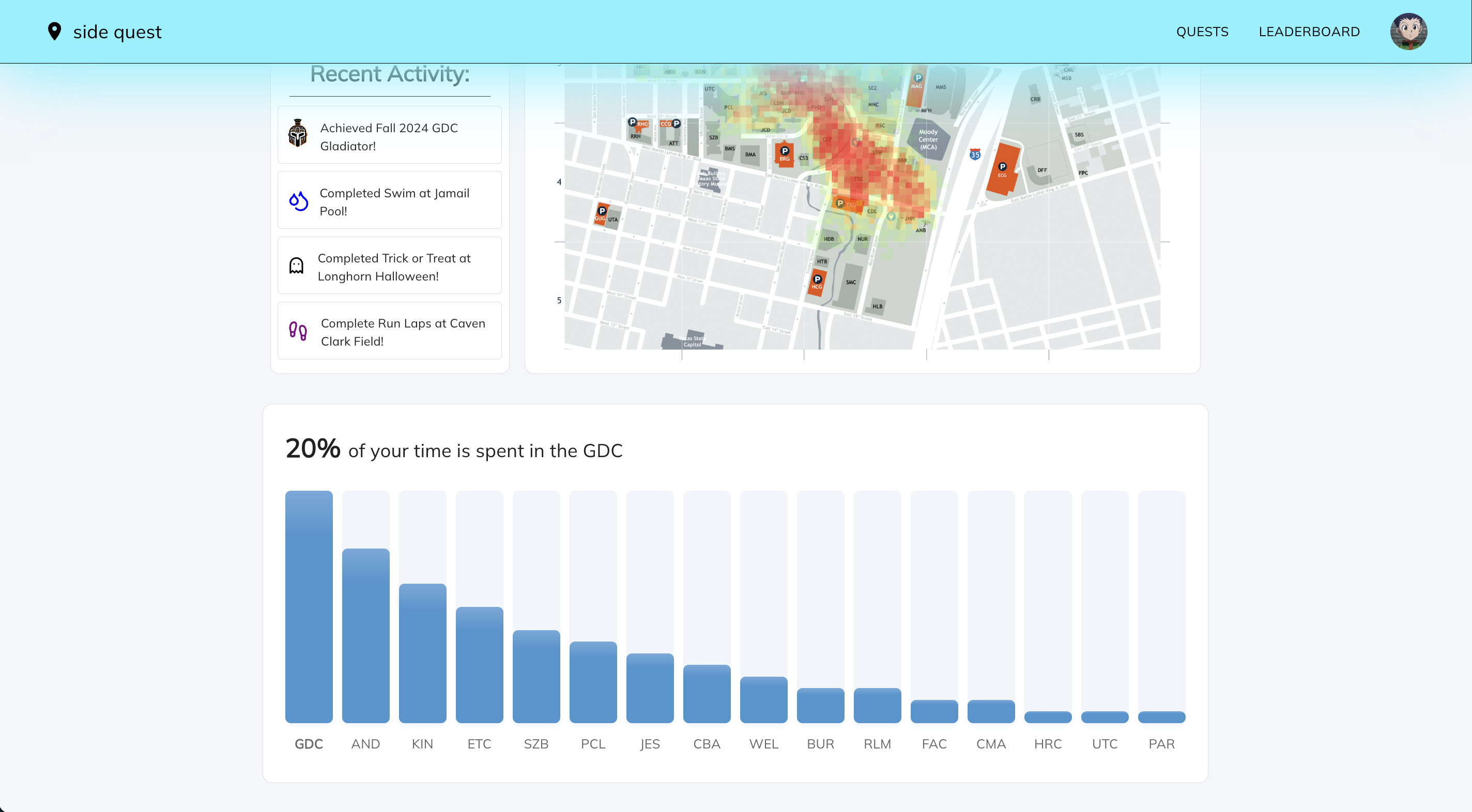
Task: Click the gladiator helmet achievement icon
Action: 298,134
